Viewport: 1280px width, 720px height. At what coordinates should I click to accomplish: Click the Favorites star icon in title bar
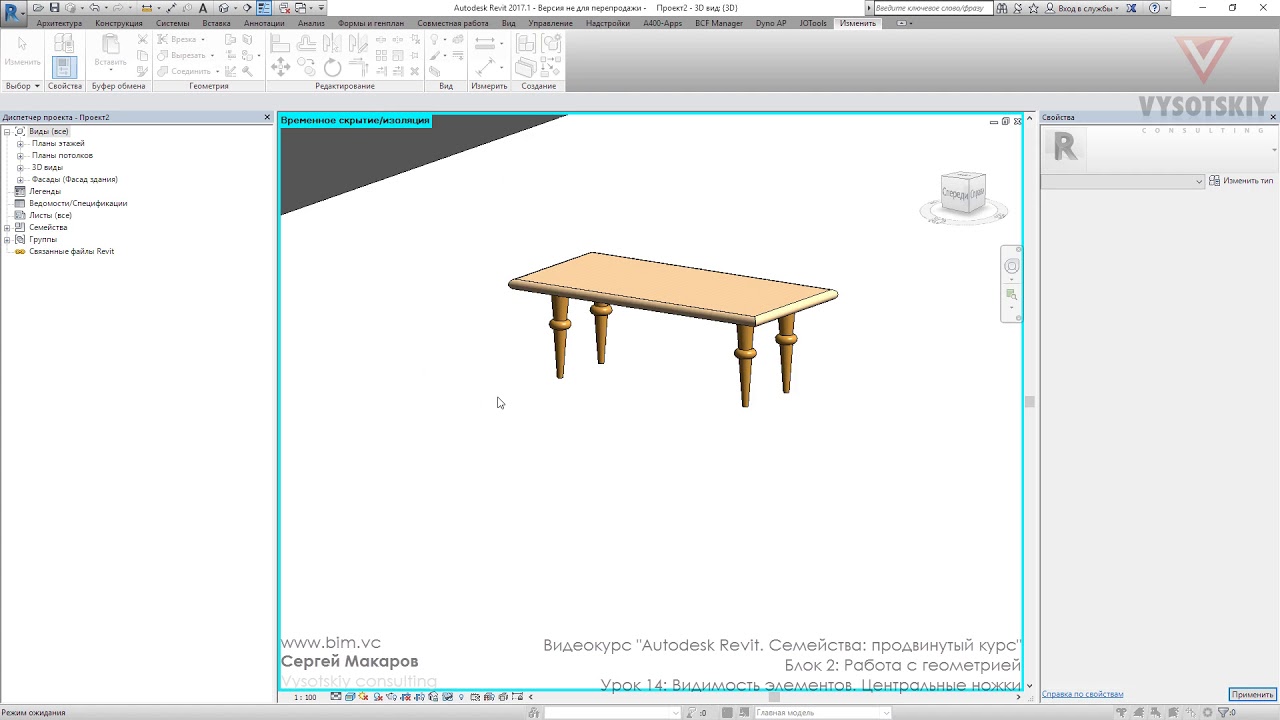(x=1033, y=8)
